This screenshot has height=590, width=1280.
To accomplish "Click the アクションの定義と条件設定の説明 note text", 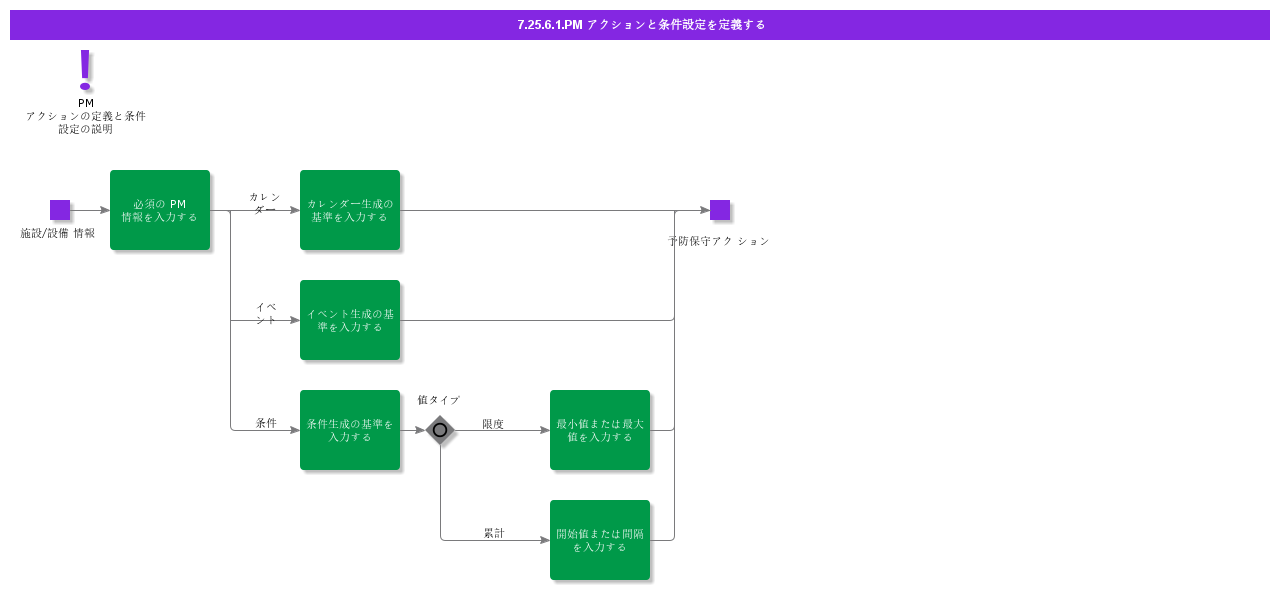I will coord(86,122).
